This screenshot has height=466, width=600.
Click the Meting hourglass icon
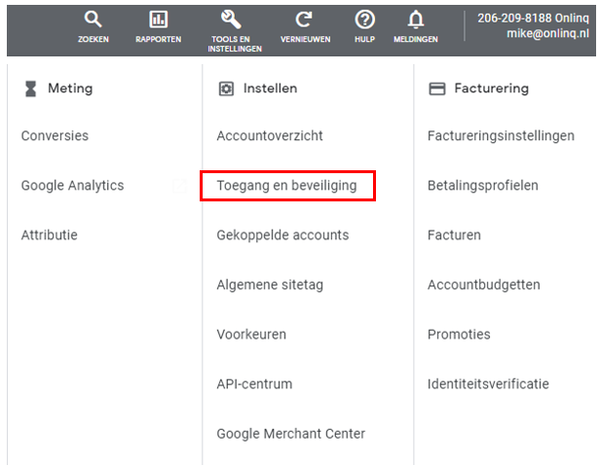30,89
